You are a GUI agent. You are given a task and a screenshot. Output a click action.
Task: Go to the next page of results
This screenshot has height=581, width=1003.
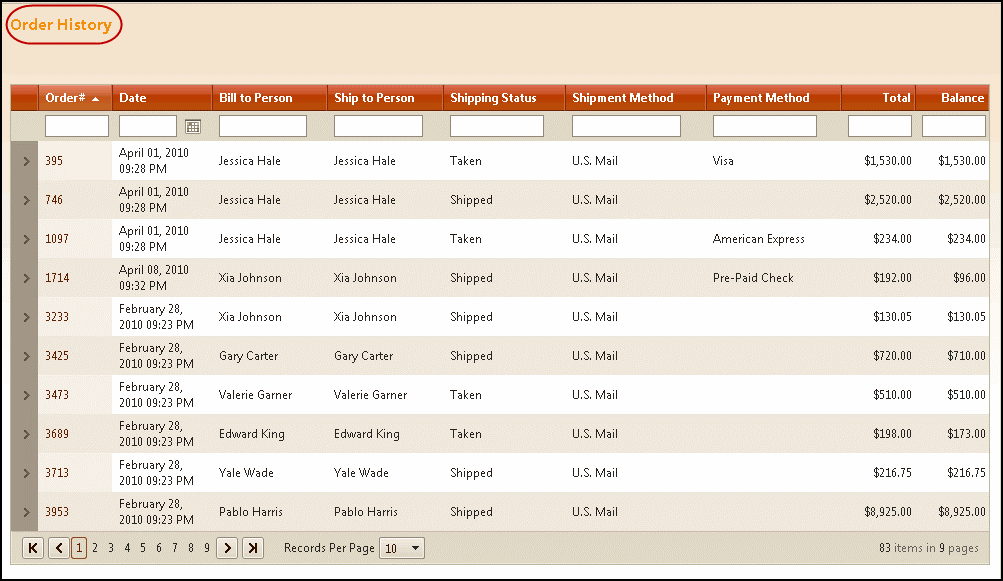(227, 548)
